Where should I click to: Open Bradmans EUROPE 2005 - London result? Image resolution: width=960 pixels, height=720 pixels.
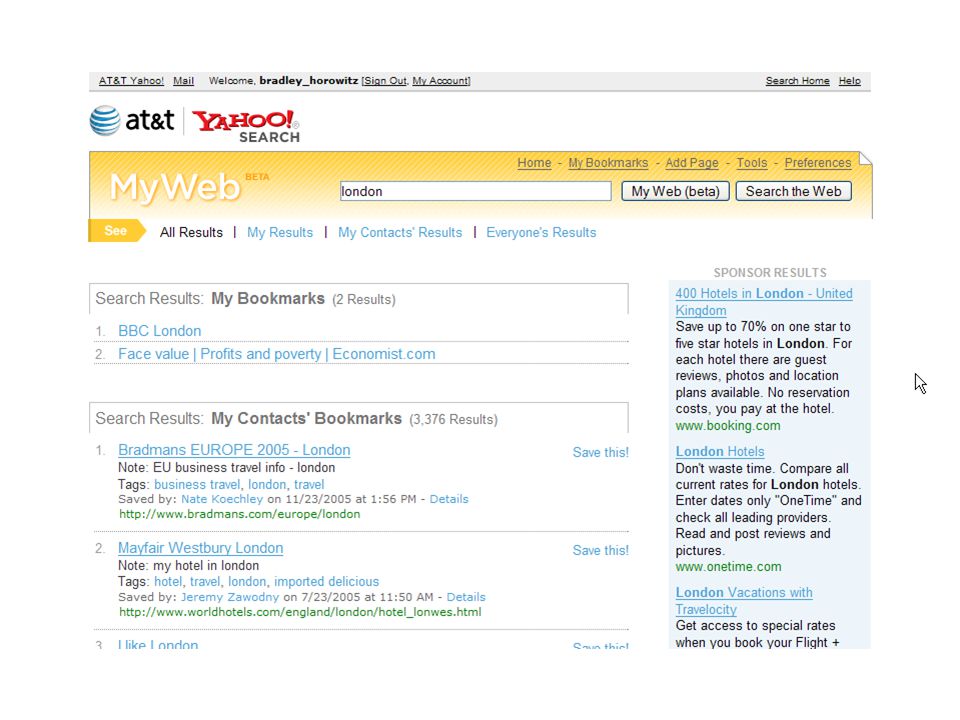234,450
